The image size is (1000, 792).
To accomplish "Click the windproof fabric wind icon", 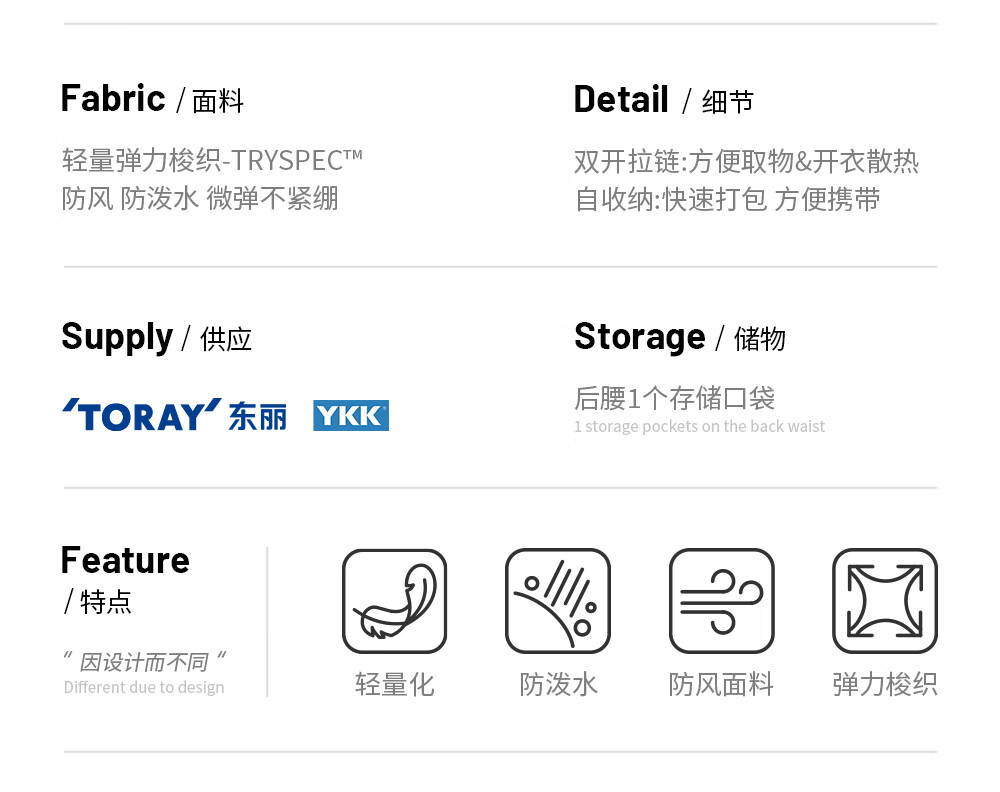I will pyautogui.click(x=721, y=601).
